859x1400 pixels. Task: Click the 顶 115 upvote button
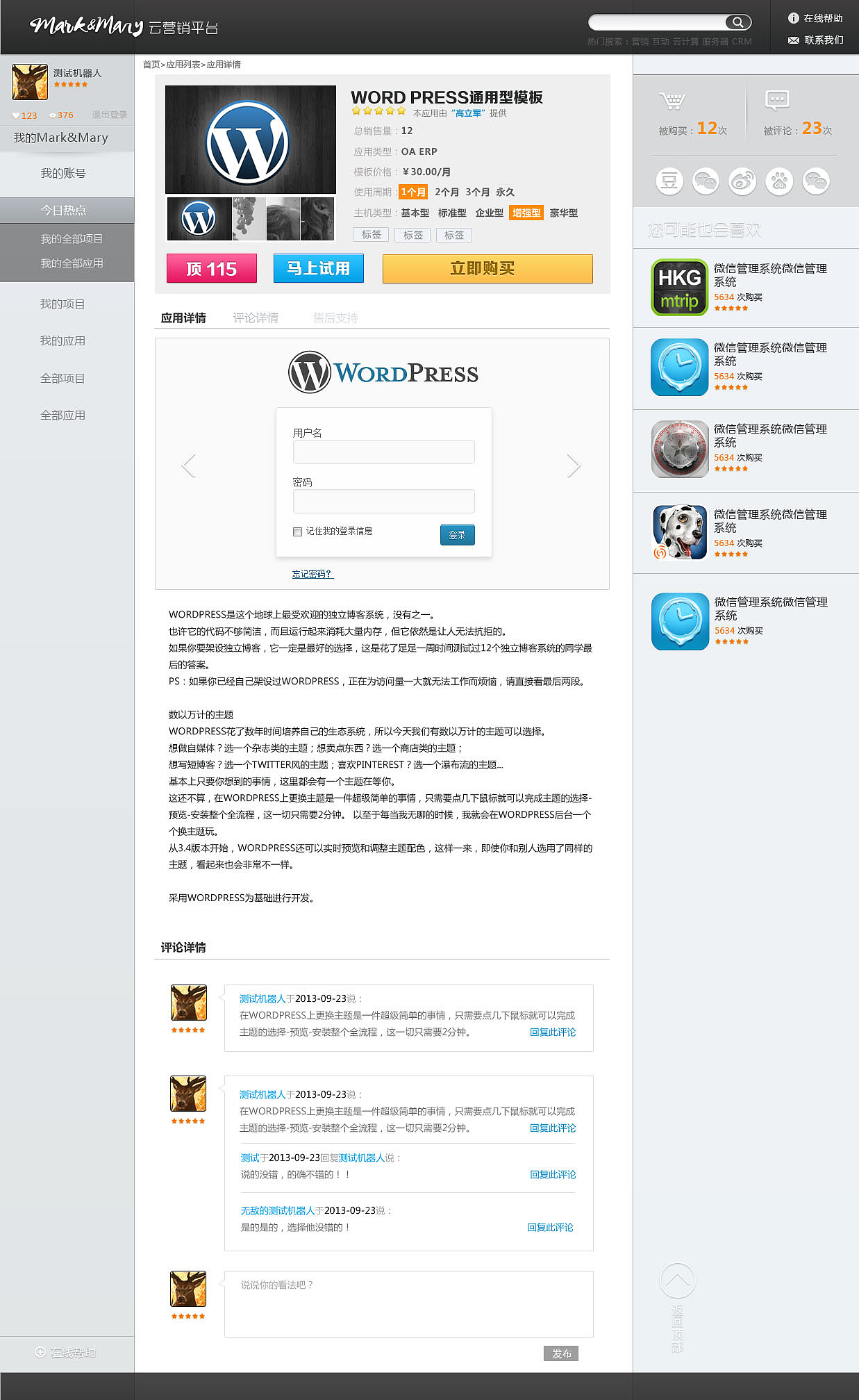tap(212, 268)
